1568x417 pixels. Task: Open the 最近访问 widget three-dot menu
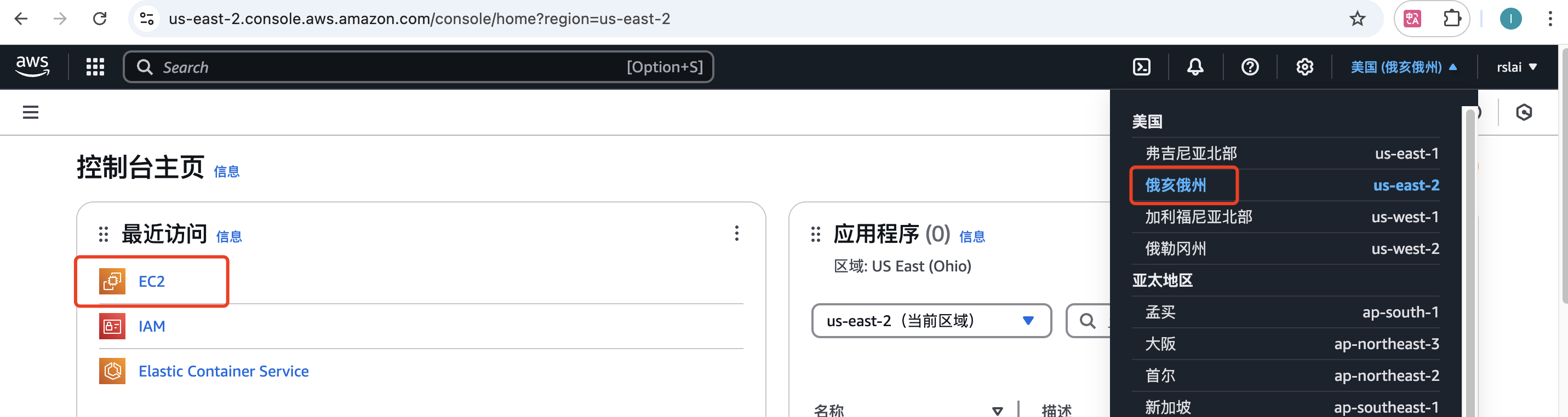pyautogui.click(x=736, y=234)
